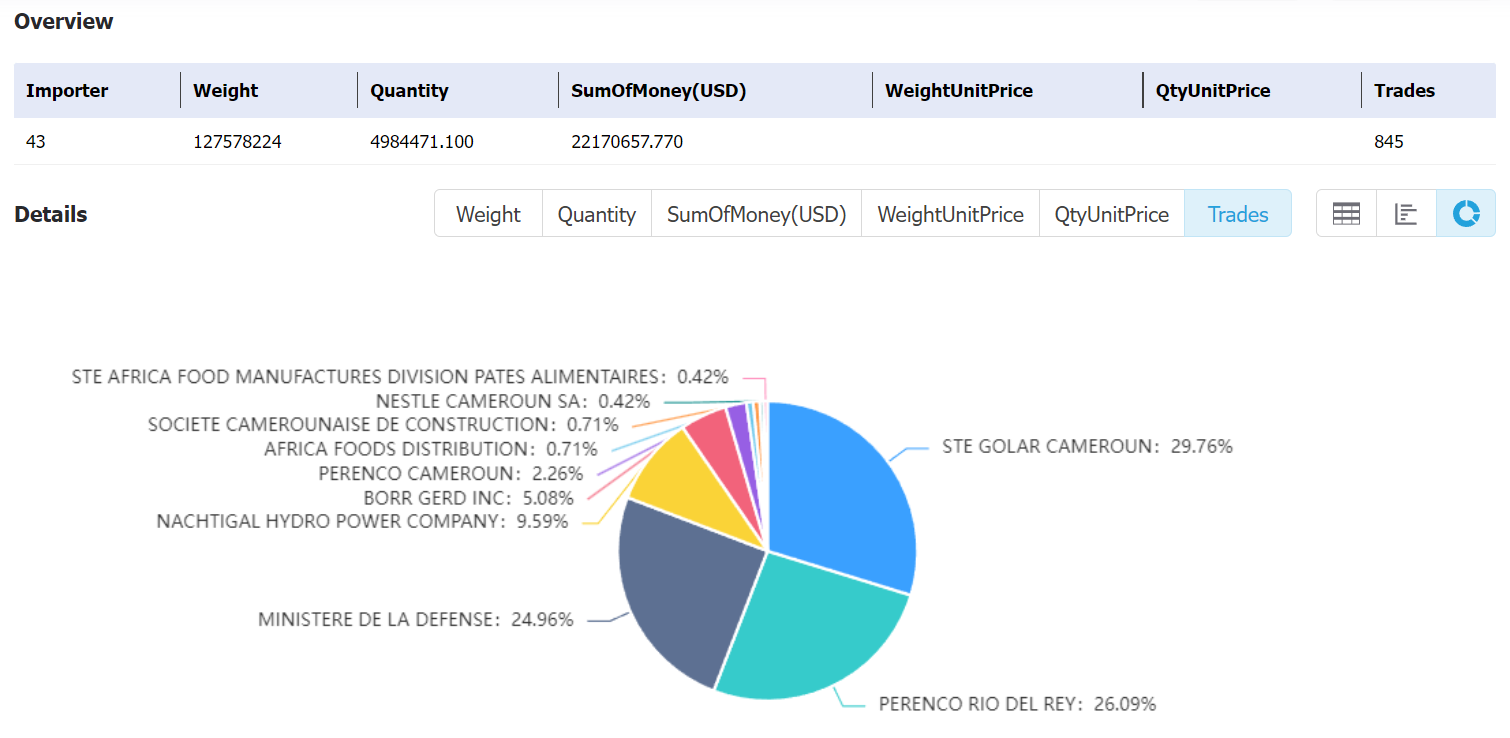1510x738 pixels.
Task: Select the Trades tab
Action: [x=1238, y=214]
